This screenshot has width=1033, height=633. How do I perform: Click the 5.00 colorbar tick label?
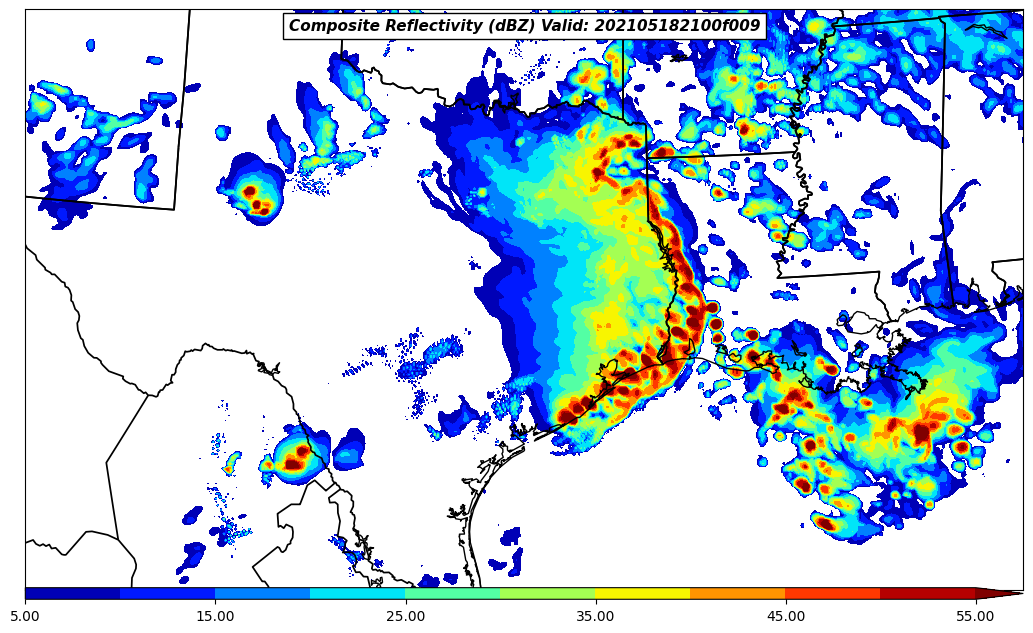tap(25, 616)
